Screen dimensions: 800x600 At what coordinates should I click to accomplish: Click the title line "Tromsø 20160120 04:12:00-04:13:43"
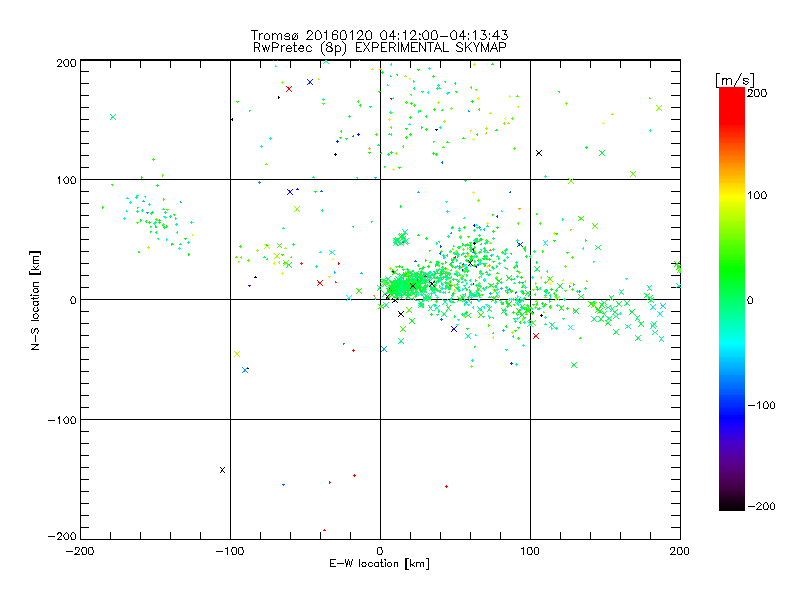click(379, 35)
